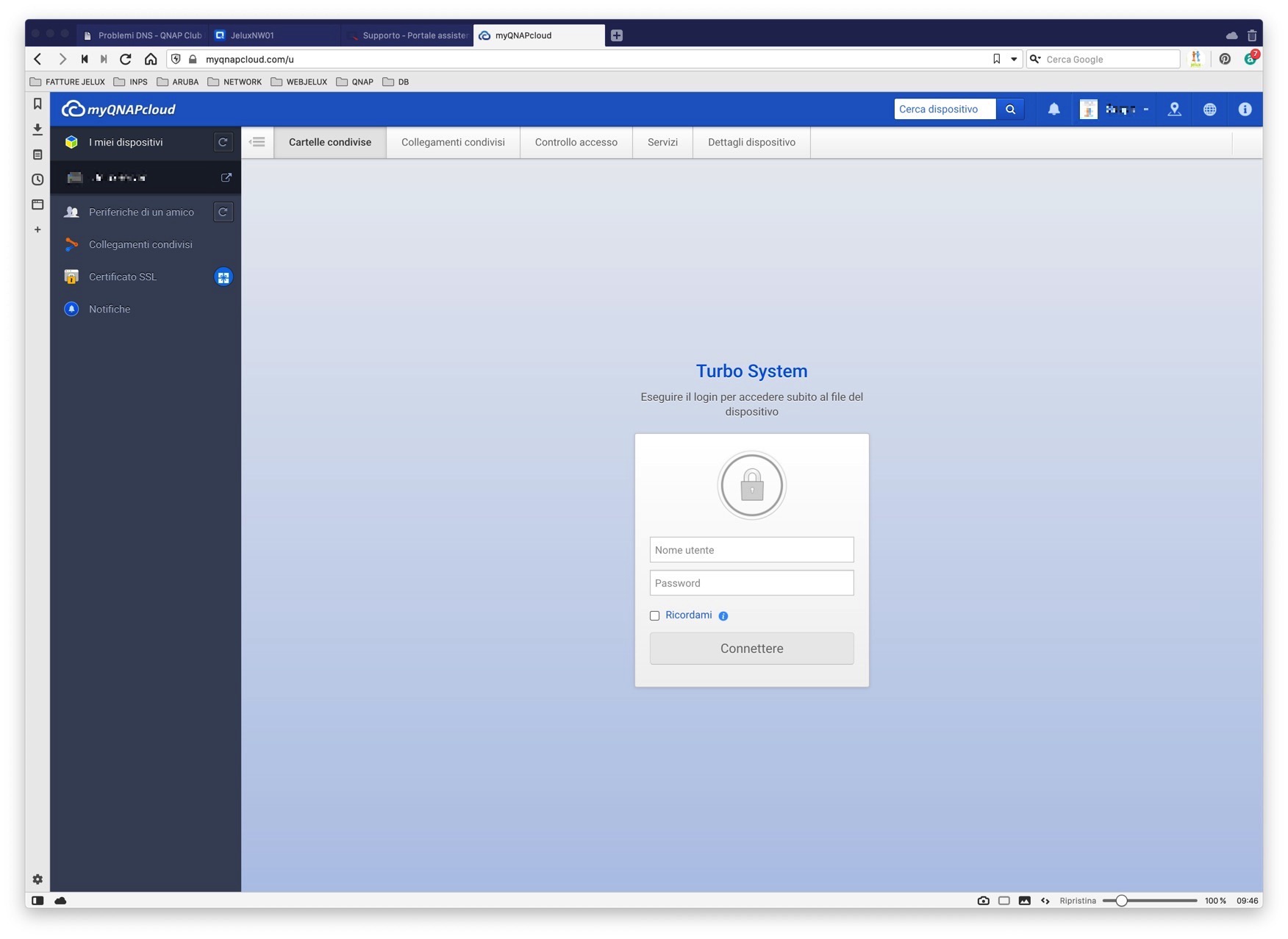
Task: Adjust the page zoom slider
Action: (x=1121, y=901)
